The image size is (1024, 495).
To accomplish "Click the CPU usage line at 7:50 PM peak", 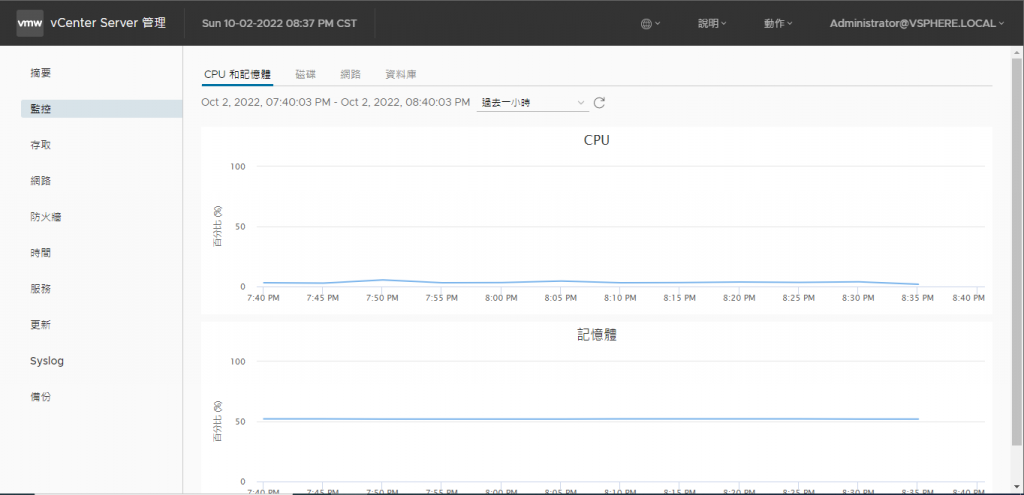I will (x=383, y=280).
